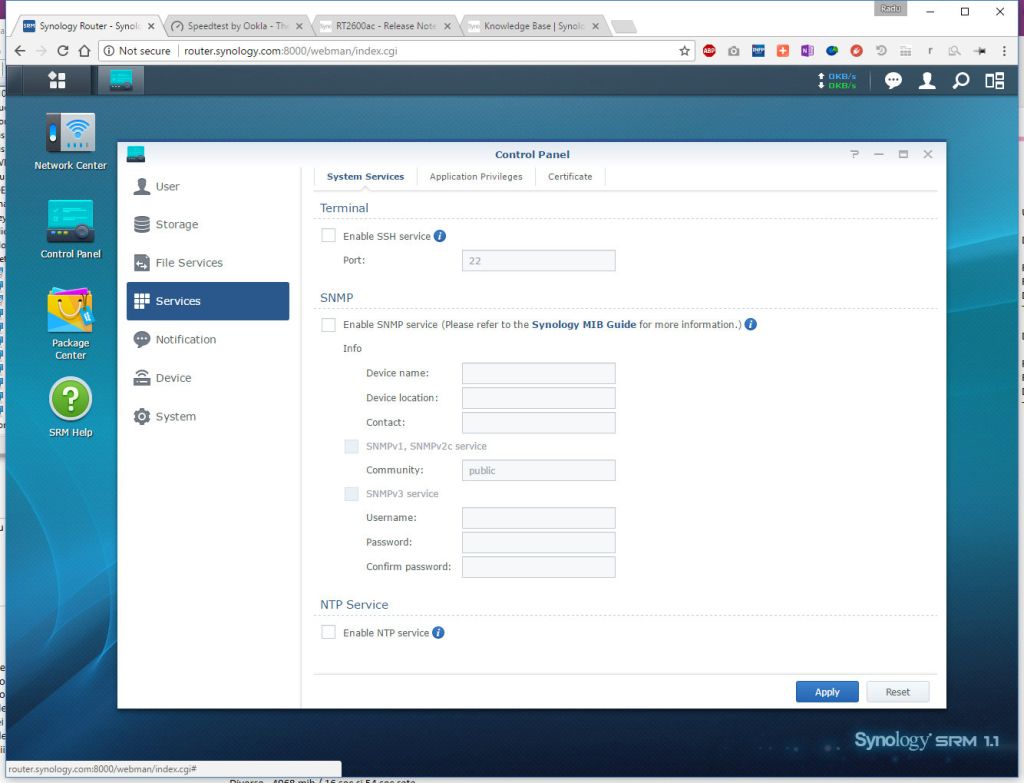This screenshot has width=1024, height=783.
Task: Click the Device location field
Action: [538, 398]
